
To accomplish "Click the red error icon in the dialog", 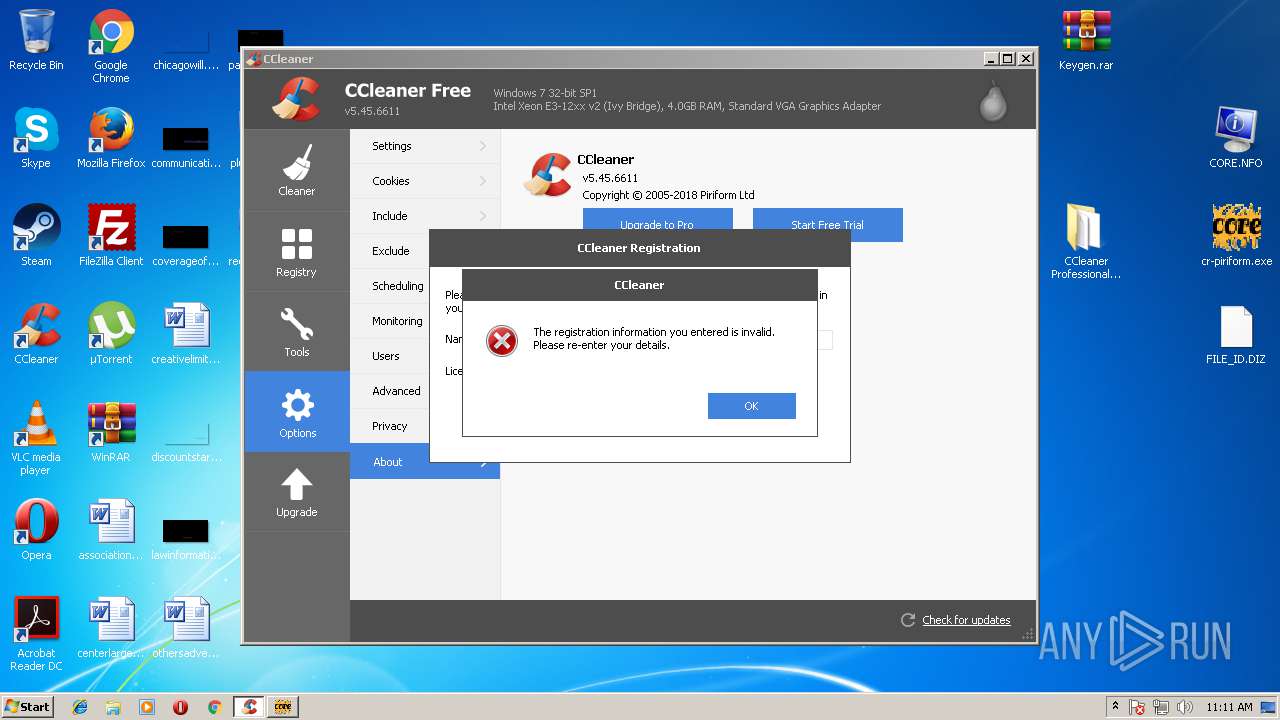I will click(501, 341).
